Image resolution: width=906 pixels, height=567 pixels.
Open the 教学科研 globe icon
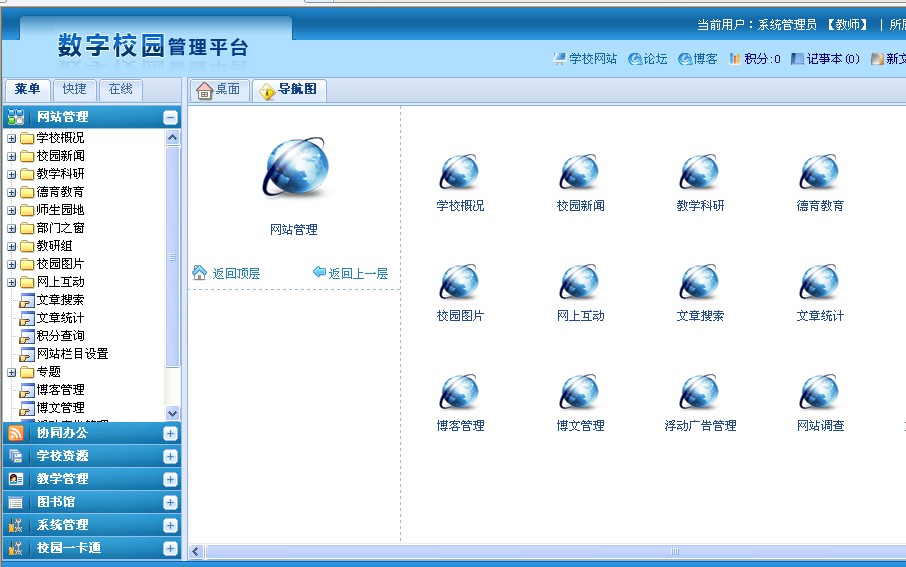coord(700,172)
